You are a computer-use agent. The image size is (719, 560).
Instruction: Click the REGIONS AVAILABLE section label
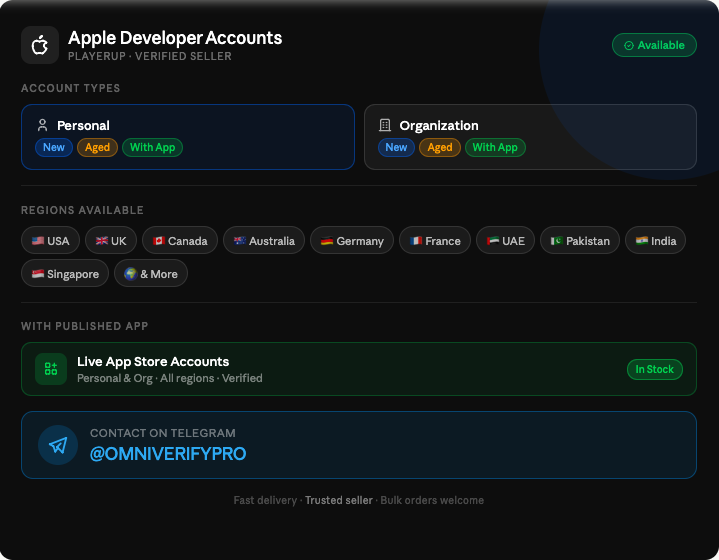[x=83, y=210]
